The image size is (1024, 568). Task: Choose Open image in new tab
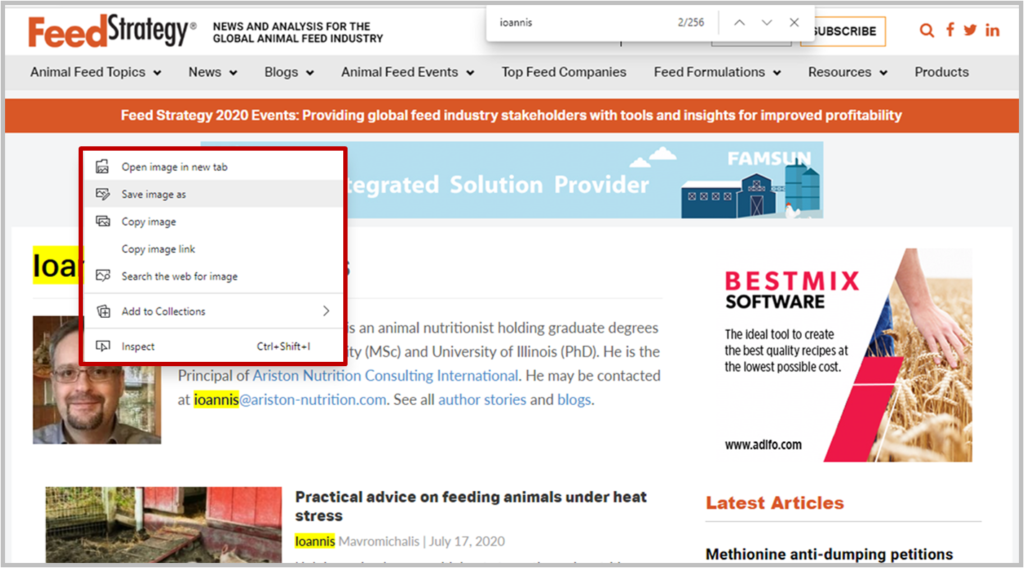coord(214,166)
